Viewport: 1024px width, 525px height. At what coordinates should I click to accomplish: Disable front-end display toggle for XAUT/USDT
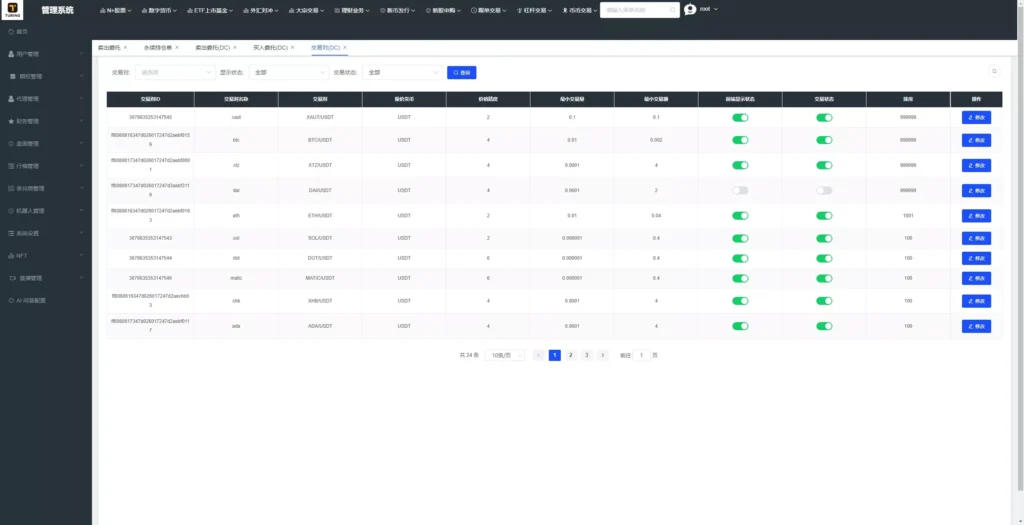(x=740, y=118)
